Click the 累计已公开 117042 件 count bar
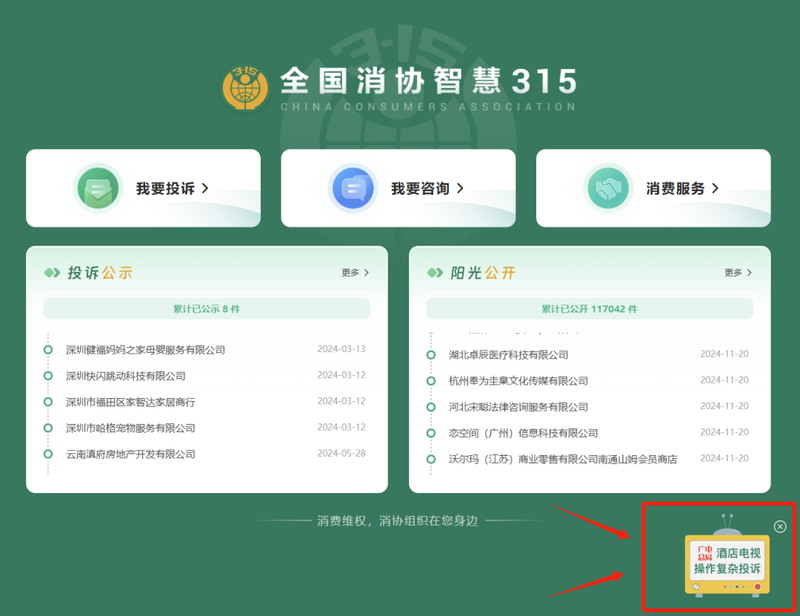Image resolution: width=800 pixels, height=616 pixels. [589, 309]
